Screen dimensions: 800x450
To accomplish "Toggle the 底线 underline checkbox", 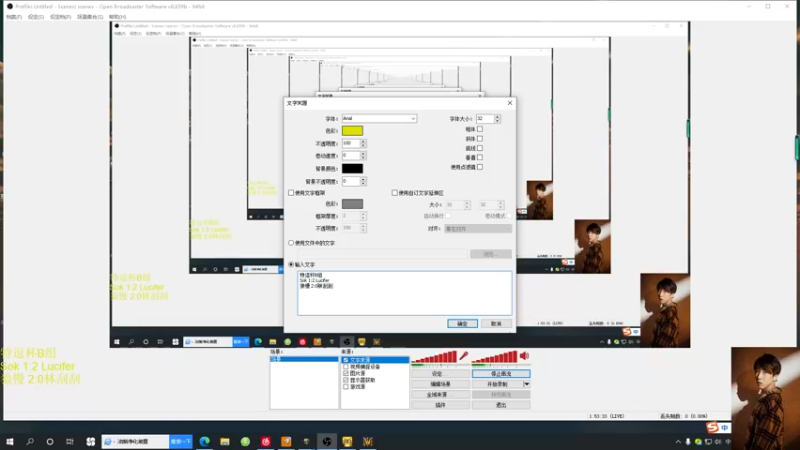I will point(480,148).
